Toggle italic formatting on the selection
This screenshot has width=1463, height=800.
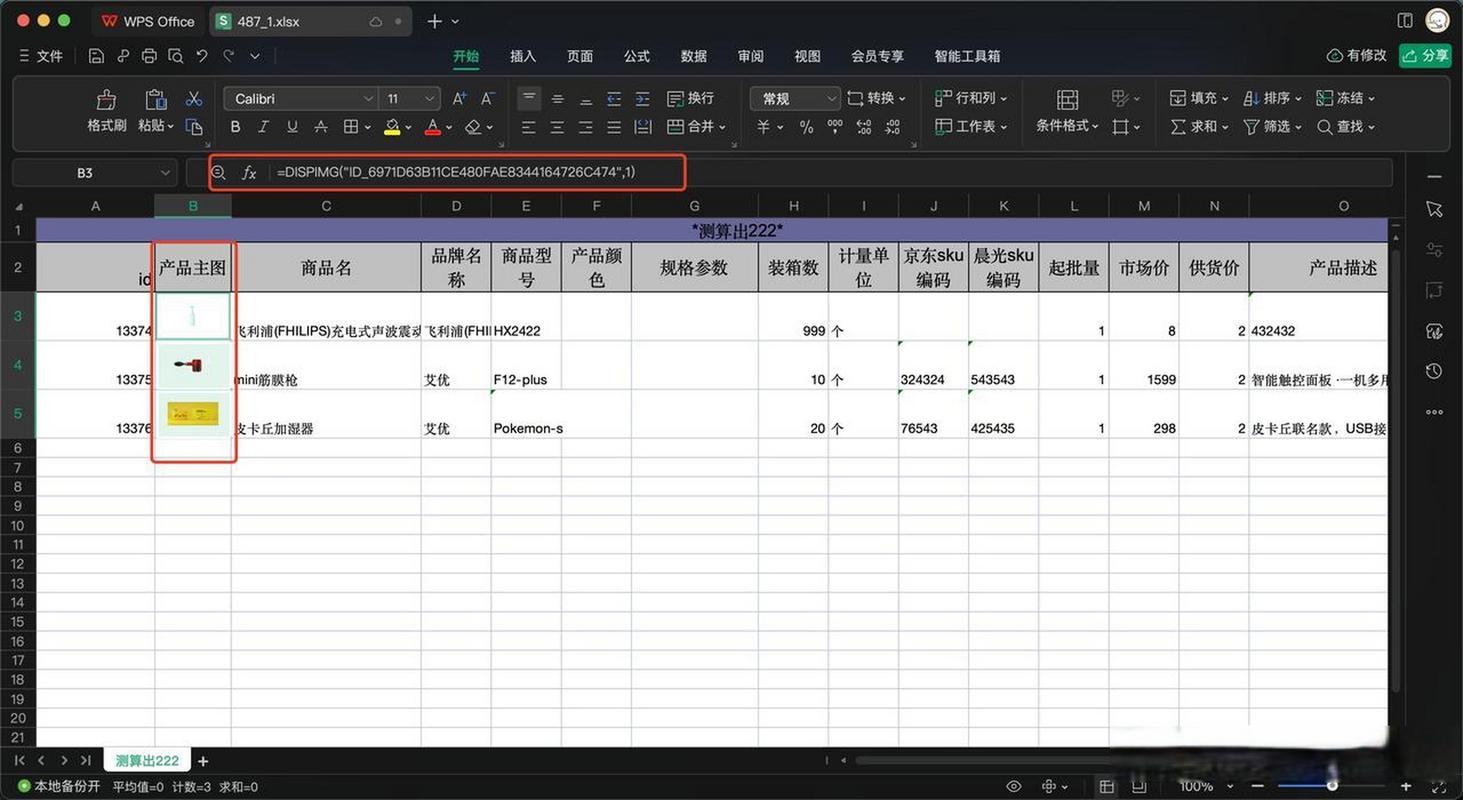tap(263, 127)
